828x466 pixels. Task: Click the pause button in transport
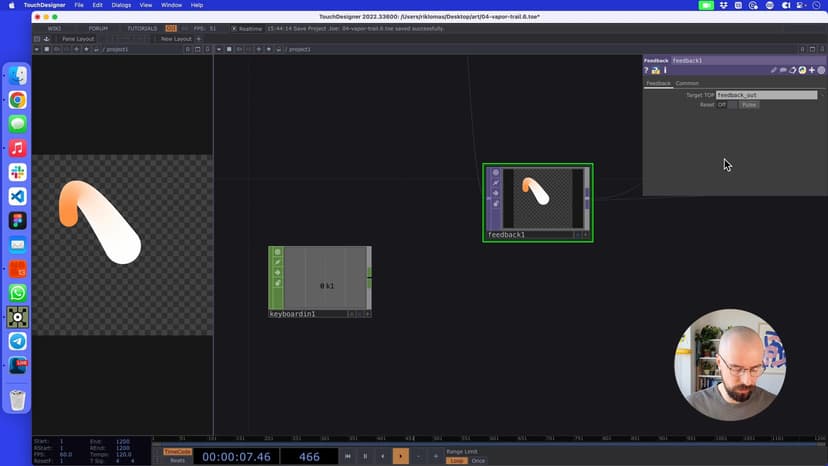365,456
